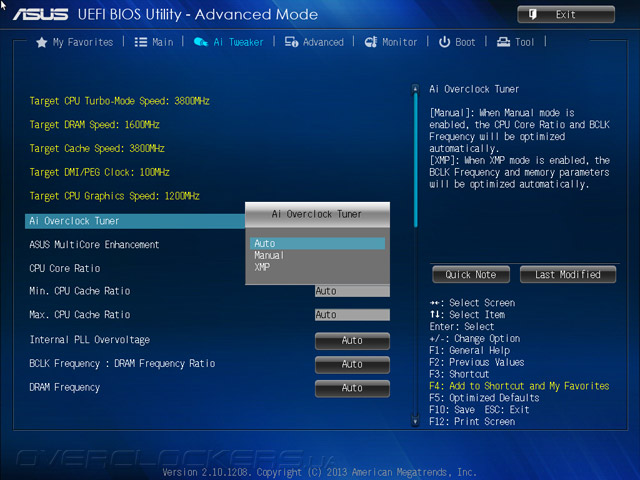Click the Monitor gauge icon

tap(371, 42)
